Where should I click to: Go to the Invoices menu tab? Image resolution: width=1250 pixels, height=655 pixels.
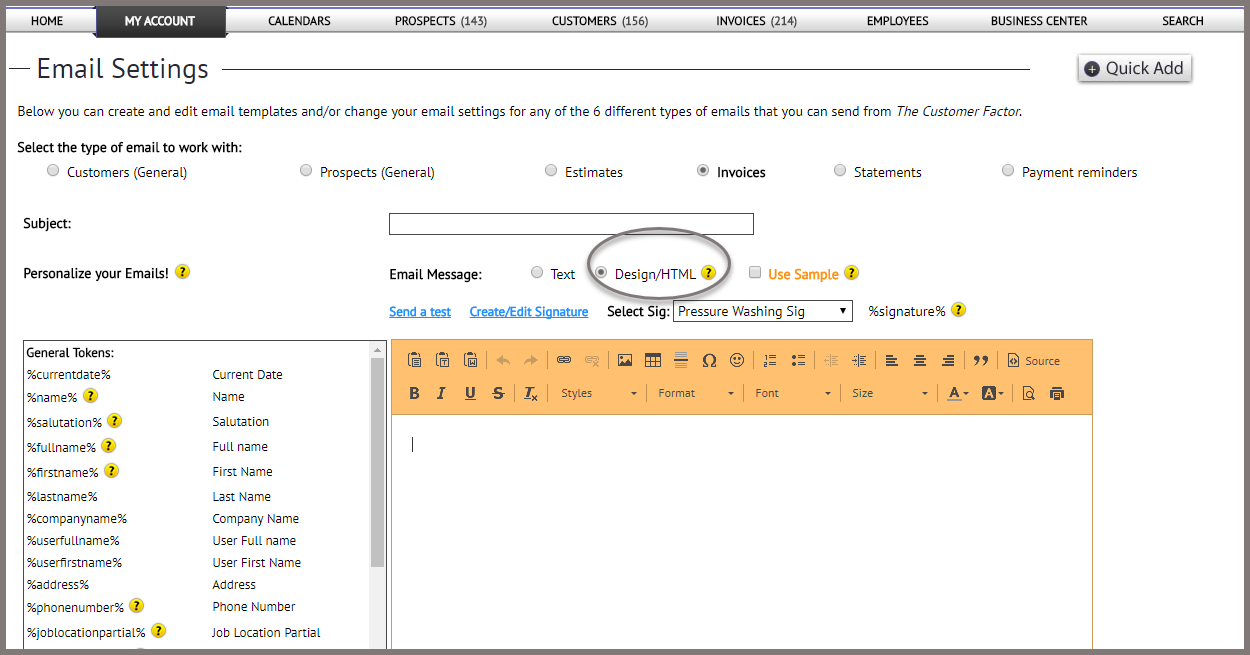click(x=756, y=21)
